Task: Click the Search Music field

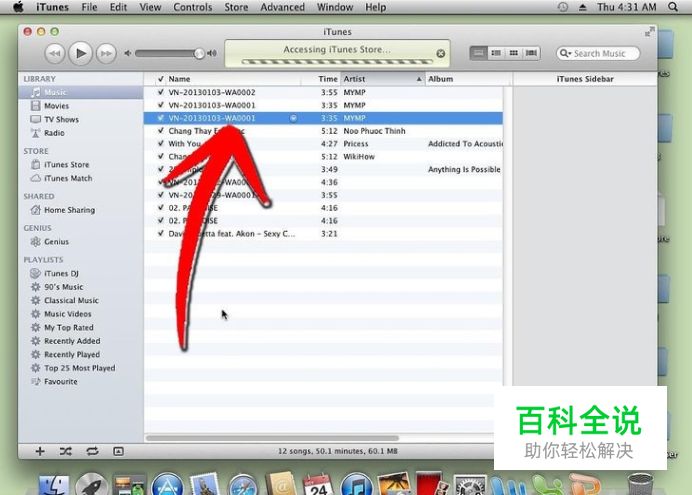Action: 598,53
